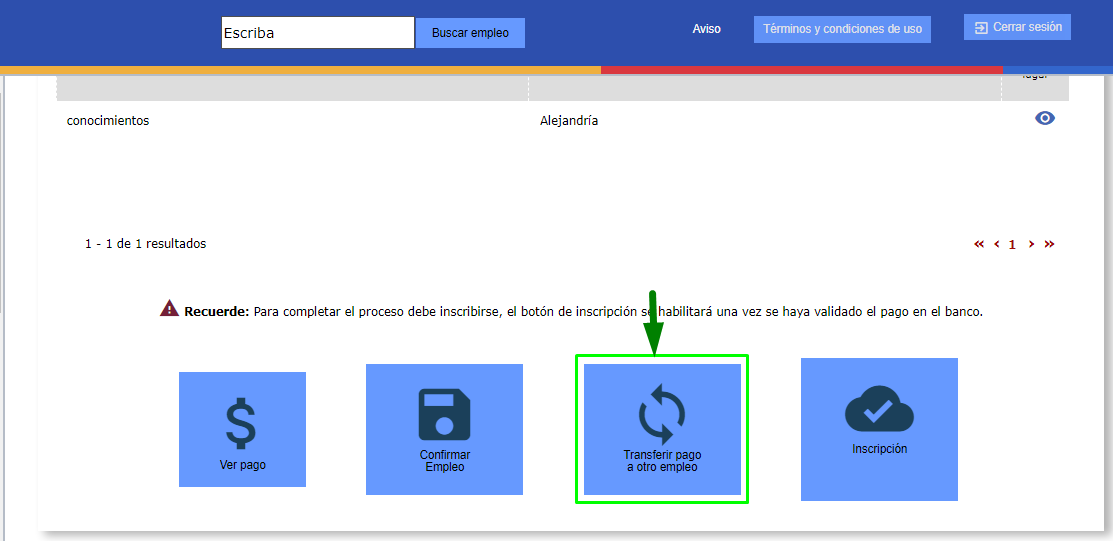The height and width of the screenshot is (541, 1113).
Task: Click the floppy disk Confirmar Empleo tile
Action: coord(444,429)
